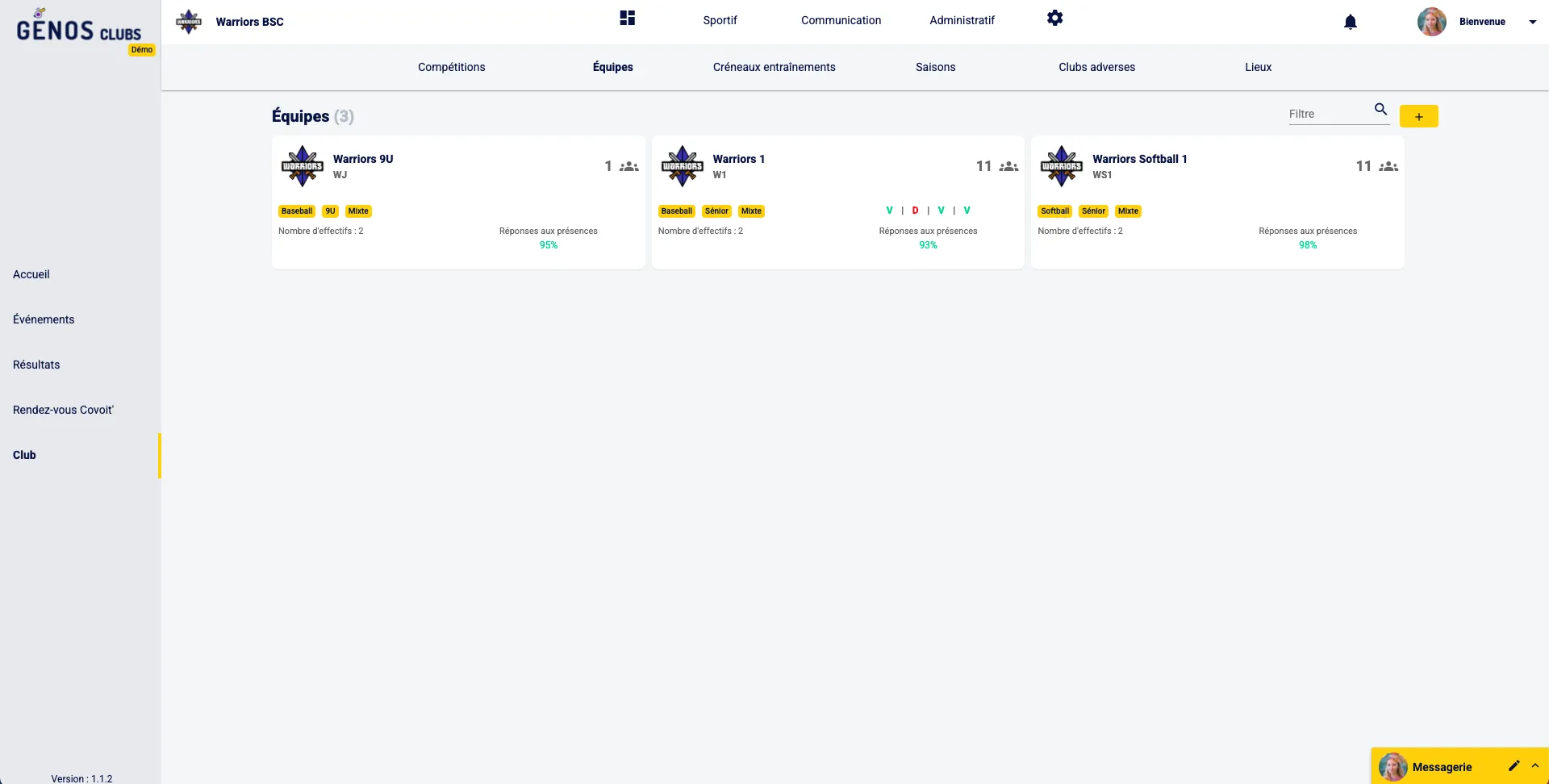This screenshot has height=784, width=1549.
Task: Click the members icon on Warriors Softball 1
Action: pos(1388,166)
